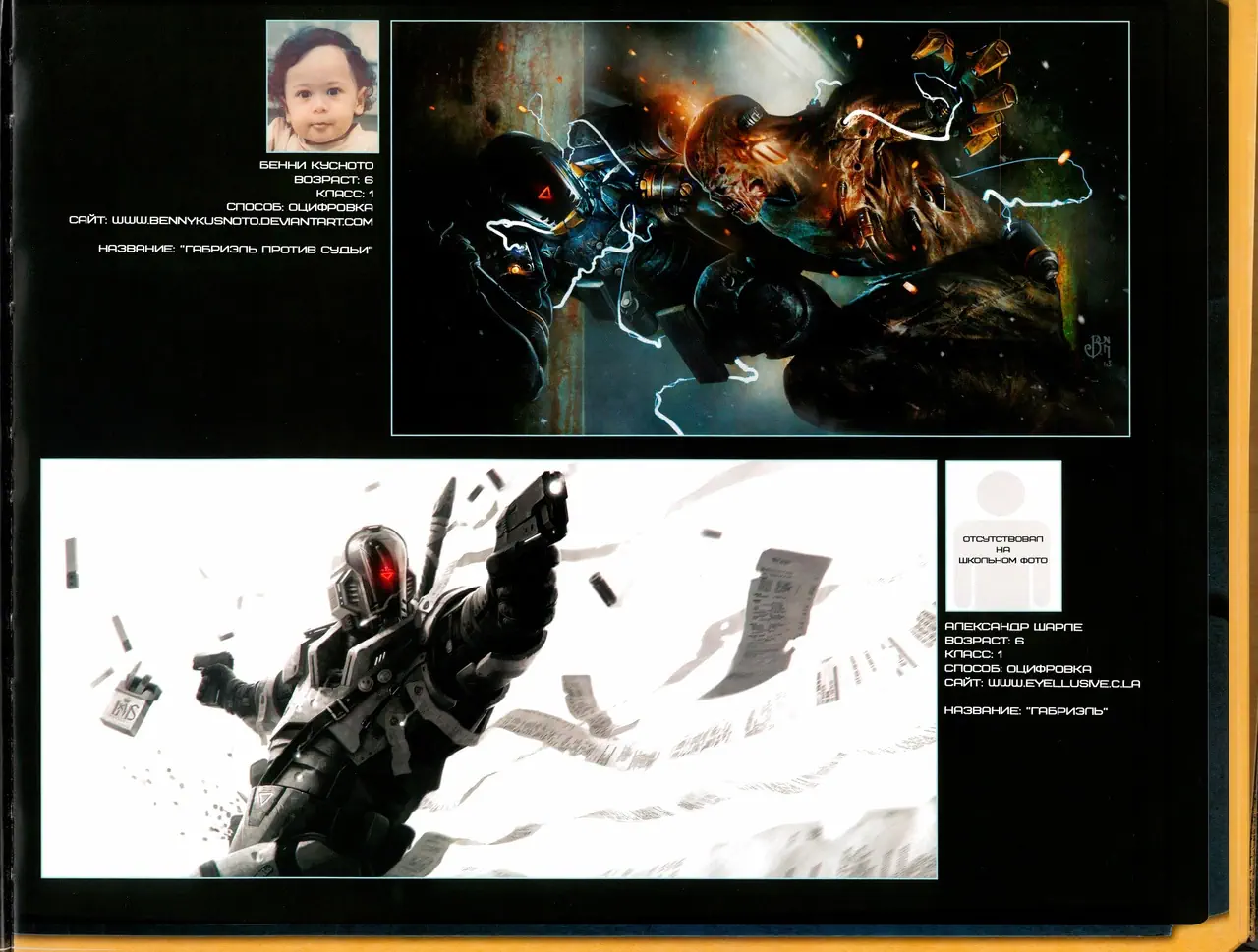The image size is (1258, 952).
Task: Select the silhouette placeholder with 'Отсутствовал на школьном фото'
Action: [x=1002, y=549]
